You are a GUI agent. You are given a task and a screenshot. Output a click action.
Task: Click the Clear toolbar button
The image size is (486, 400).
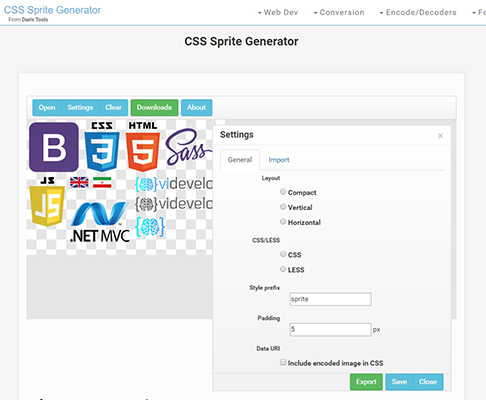coord(113,107)
